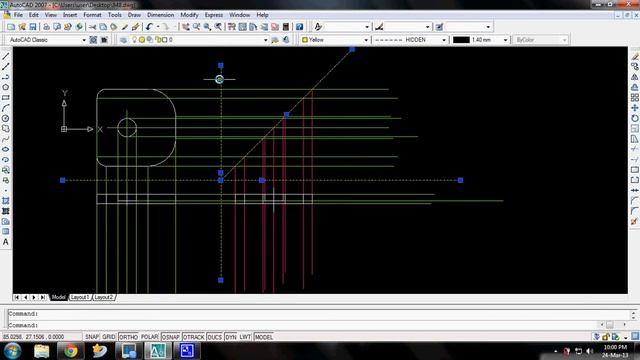Toggle GRID display in status bar
The width and height of the screenshot is (640, 360).
[x=109, y=337]
